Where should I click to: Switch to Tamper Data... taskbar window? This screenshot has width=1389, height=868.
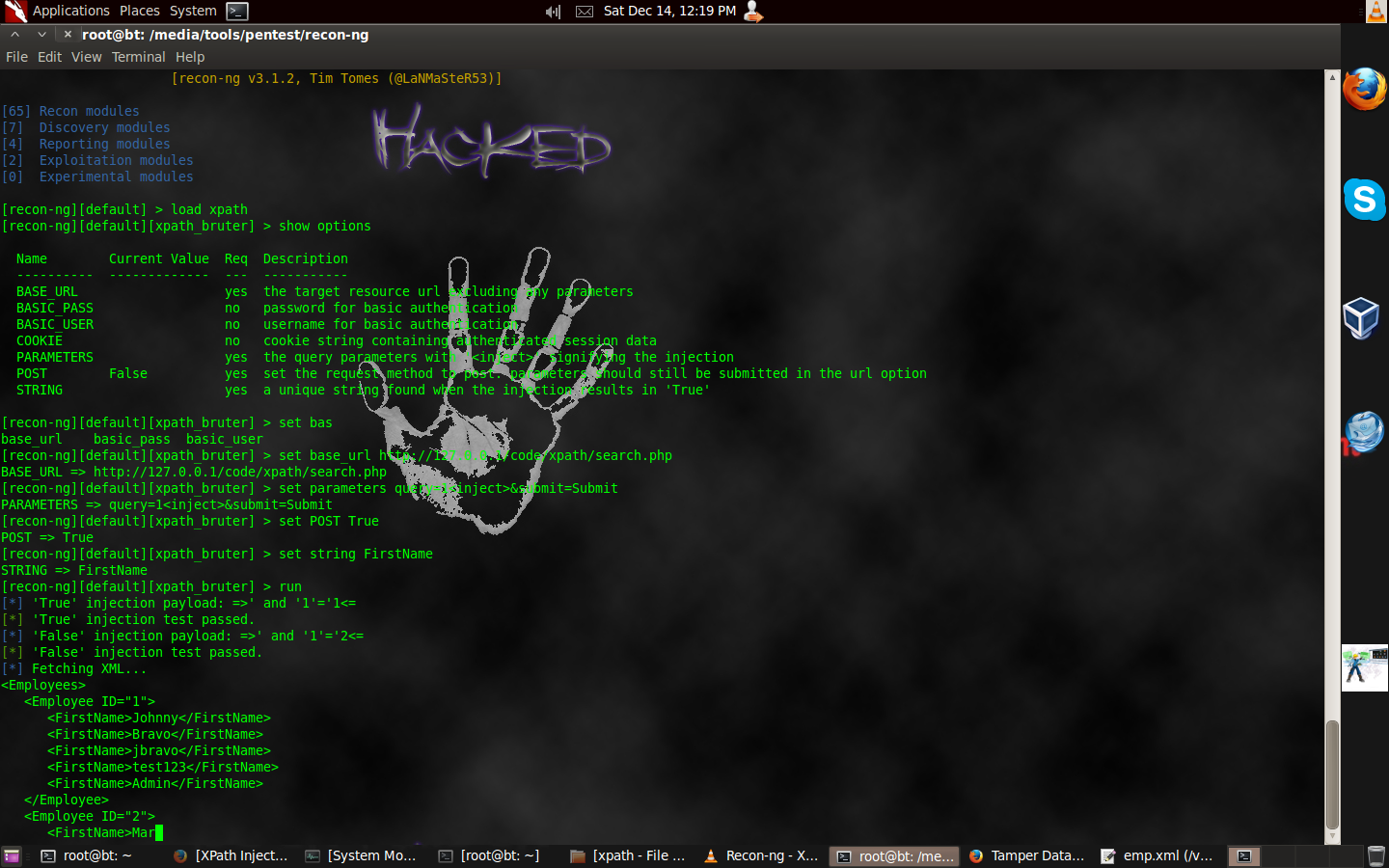tap(1026, 856)
